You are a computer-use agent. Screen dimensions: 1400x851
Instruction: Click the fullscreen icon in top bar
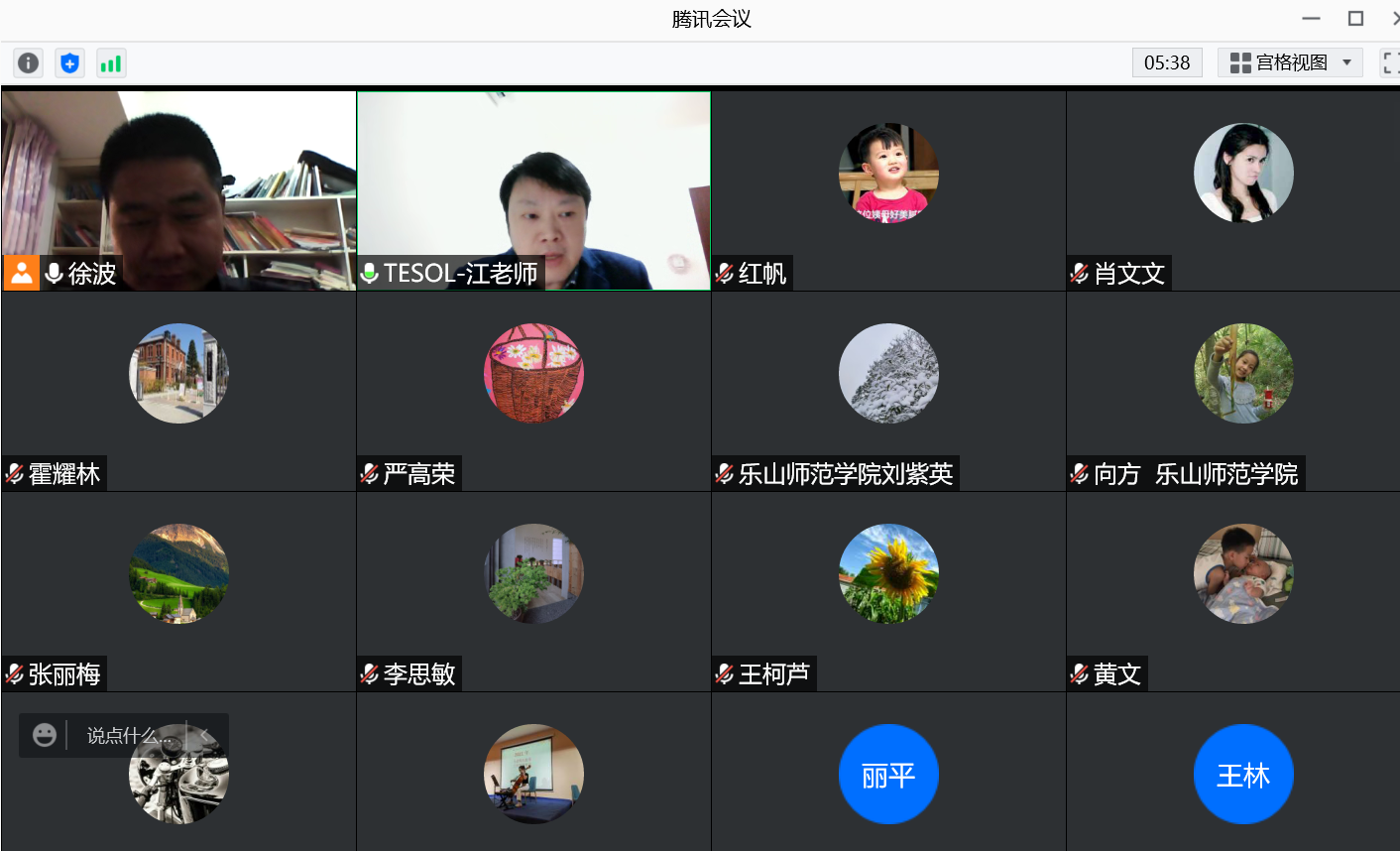tap(1390, 63)
